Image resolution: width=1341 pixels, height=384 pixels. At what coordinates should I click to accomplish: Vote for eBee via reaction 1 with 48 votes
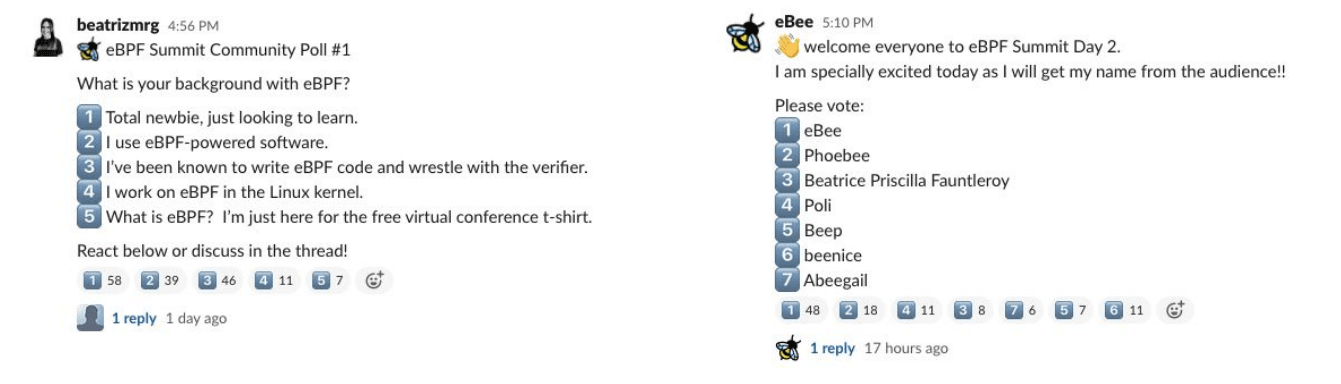[x=802, y=311]
